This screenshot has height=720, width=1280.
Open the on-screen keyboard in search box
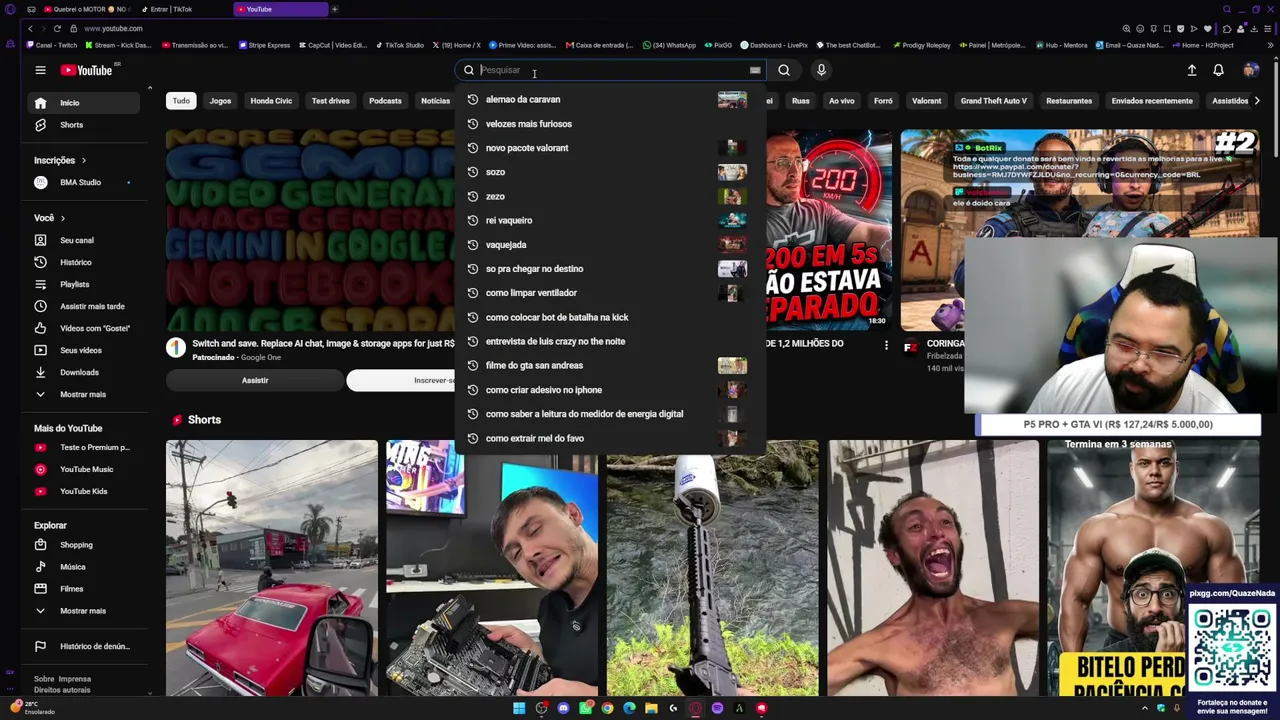tap(755, 70)
